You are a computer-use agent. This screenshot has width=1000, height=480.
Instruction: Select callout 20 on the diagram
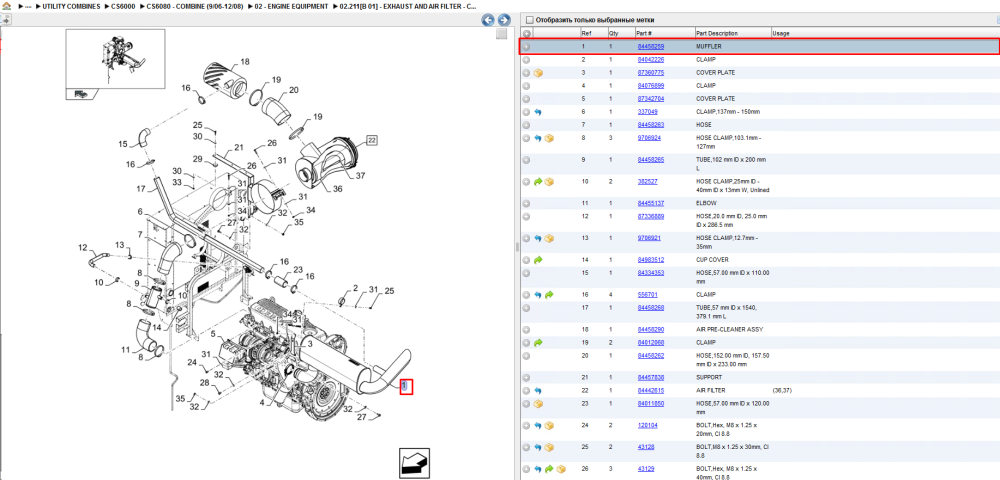tap(293, 90)
